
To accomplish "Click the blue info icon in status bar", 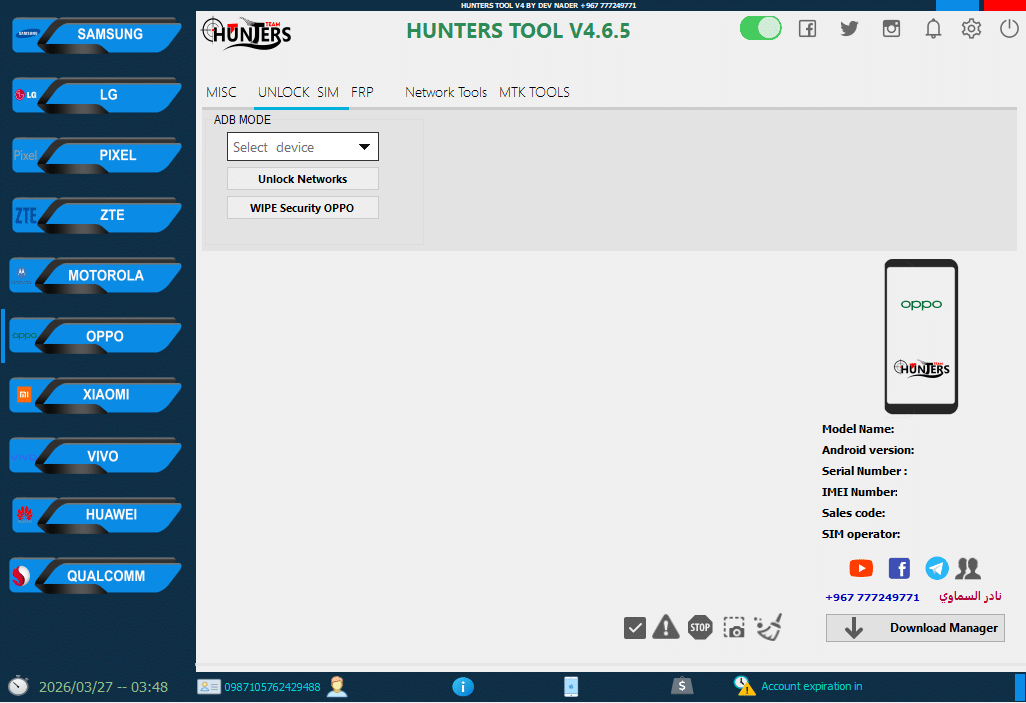I will pyautogui.click(x=462, y=686).
